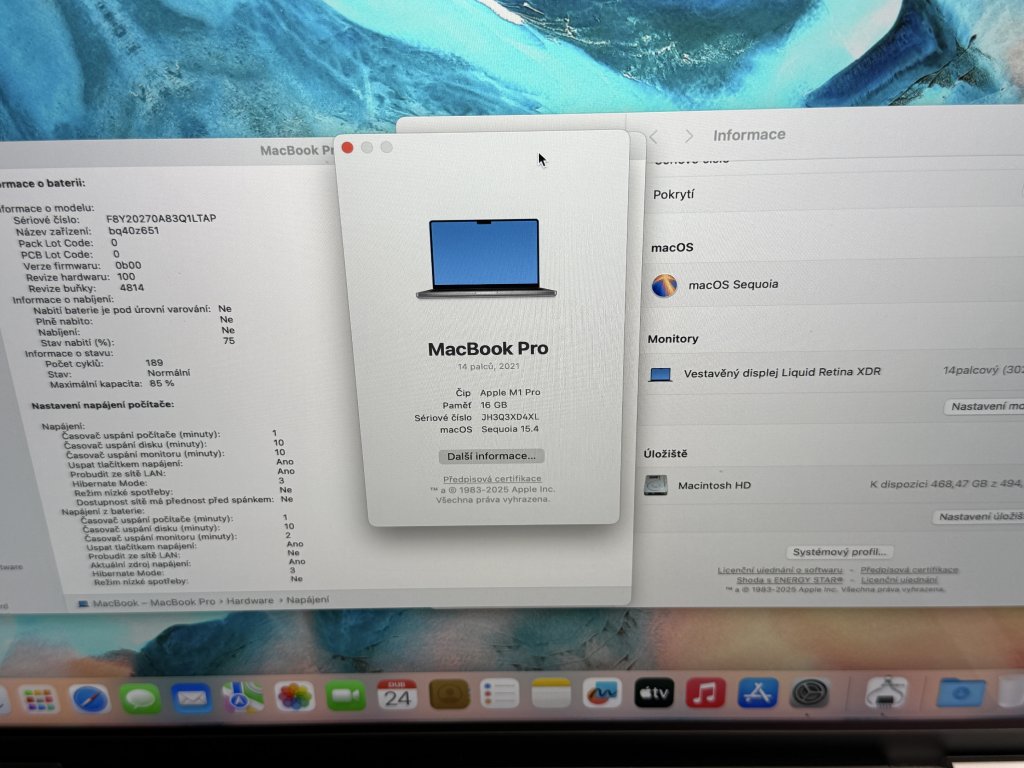Screen dimensions: 1024x768
Task: Click the "Systémový profil..." button
Action: click(839, 552)
